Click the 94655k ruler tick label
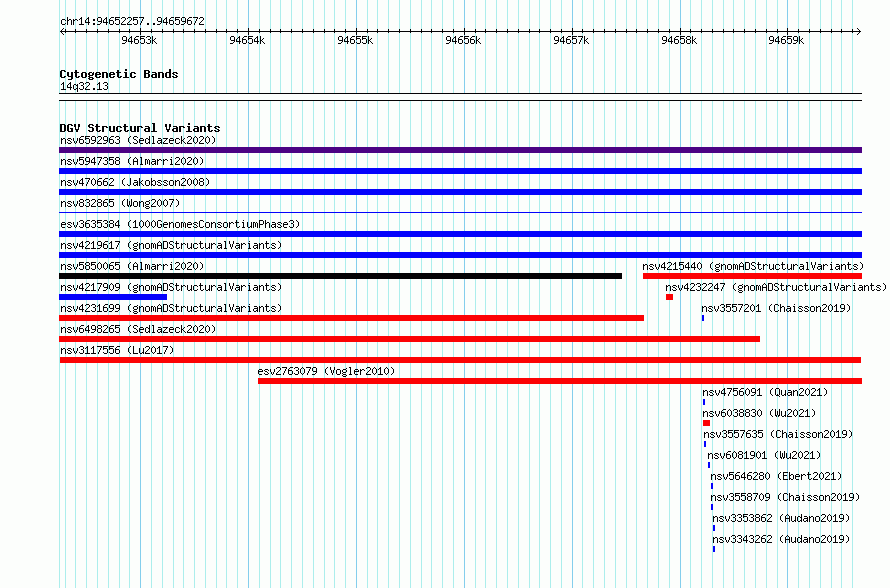 coord(355,40)
